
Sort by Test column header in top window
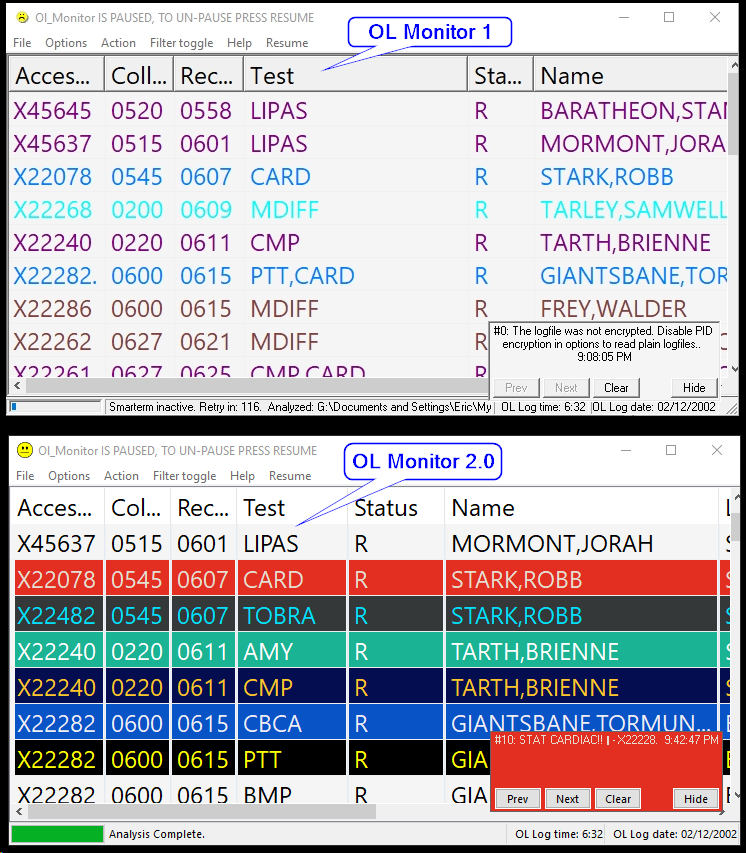(354, 76)
